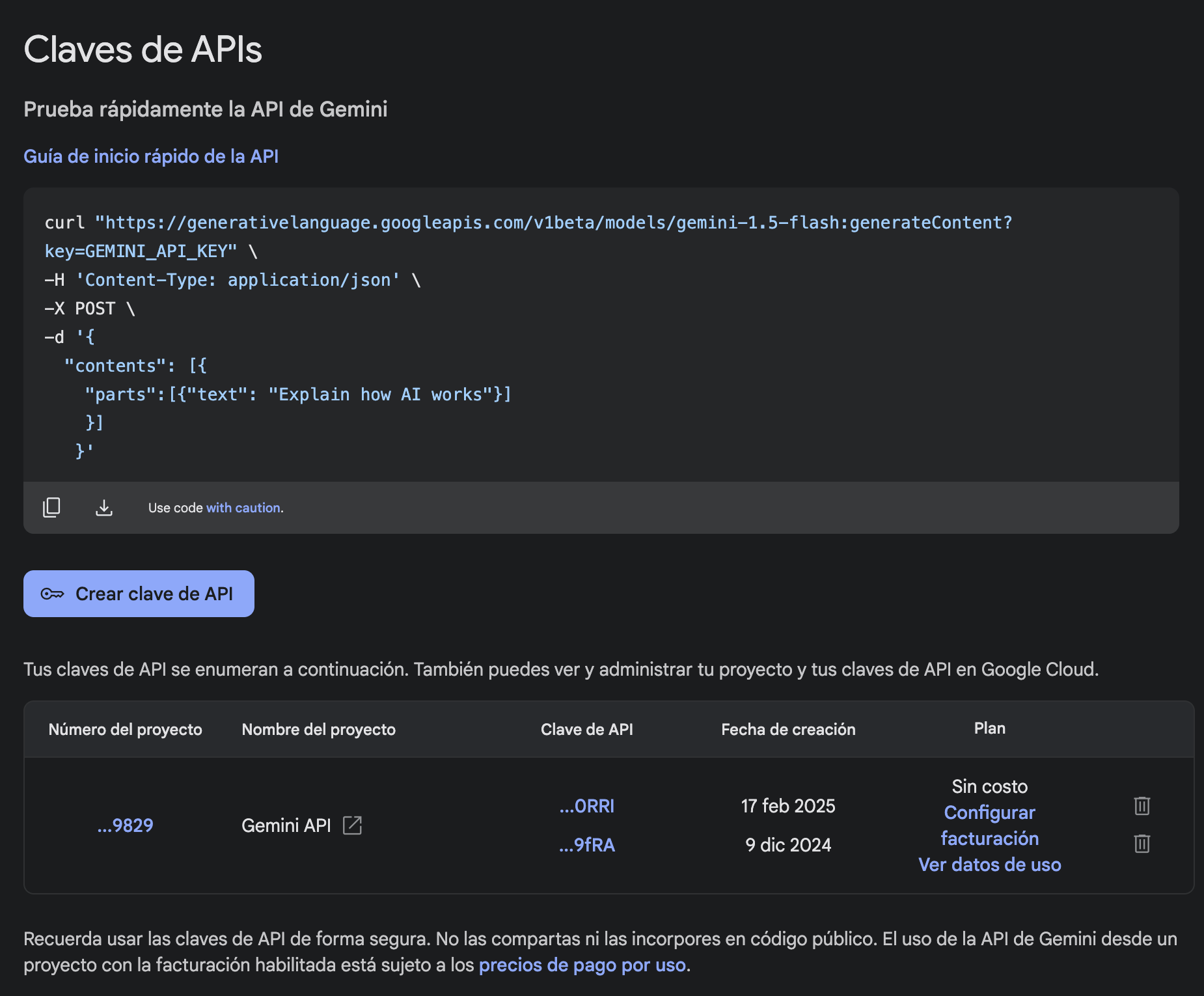Click the "Explain how AI works" code line

click(x=298, y=394)
